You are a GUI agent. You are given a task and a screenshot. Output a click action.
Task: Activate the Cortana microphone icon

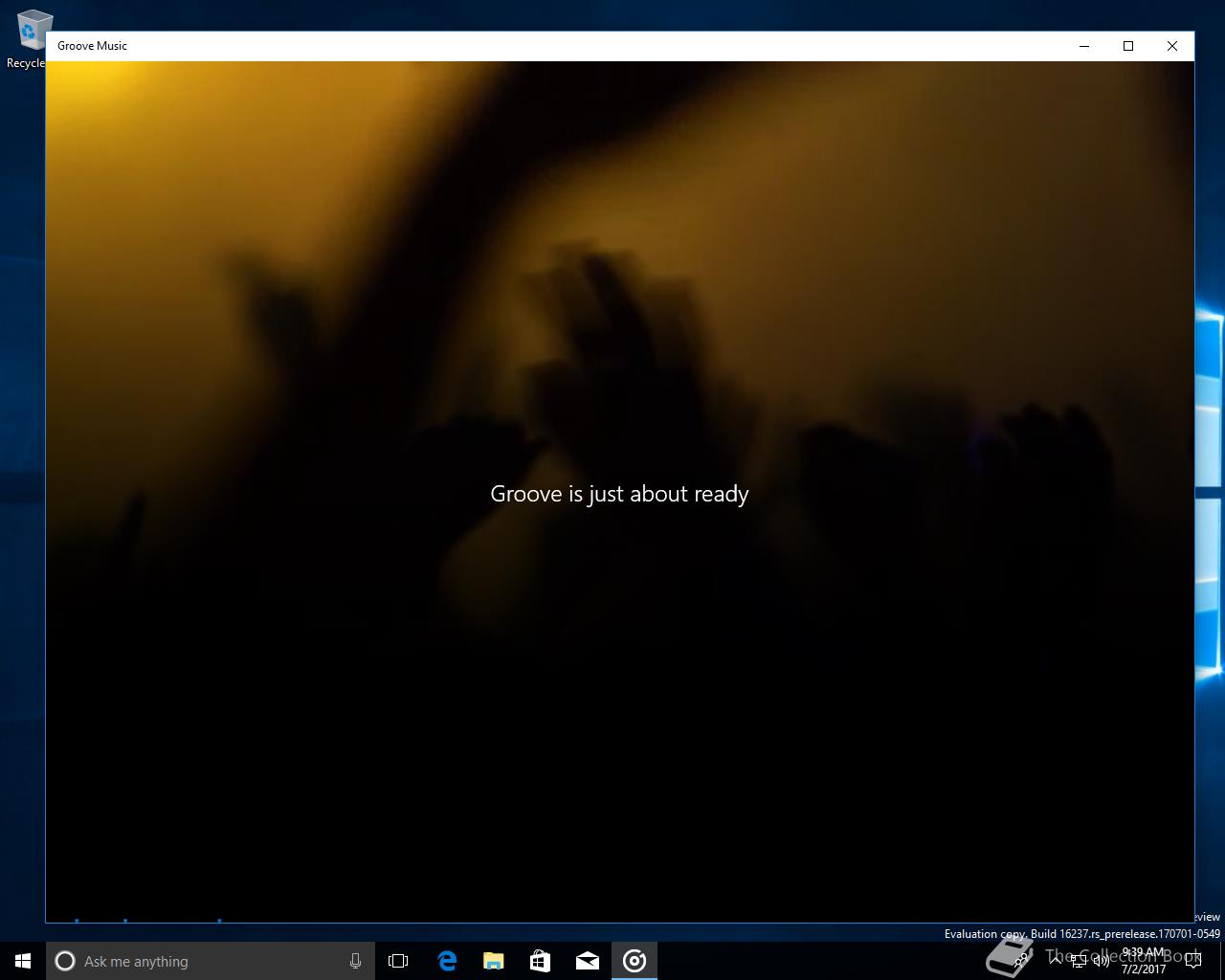(355, 961)
